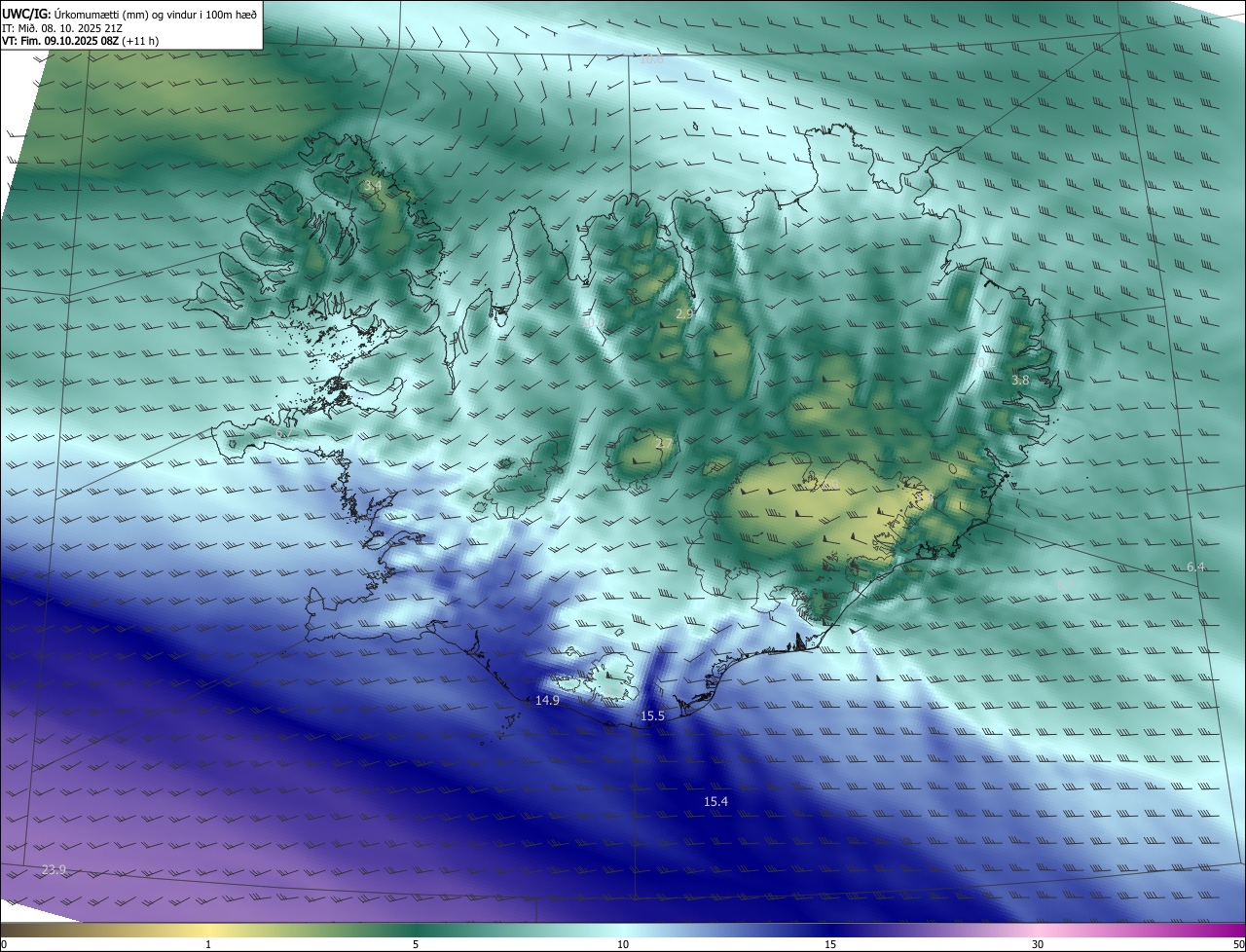Click the 10 tick on the color scale
Image resolution: width=1246 pixels, height=952 pixels.
623,944
